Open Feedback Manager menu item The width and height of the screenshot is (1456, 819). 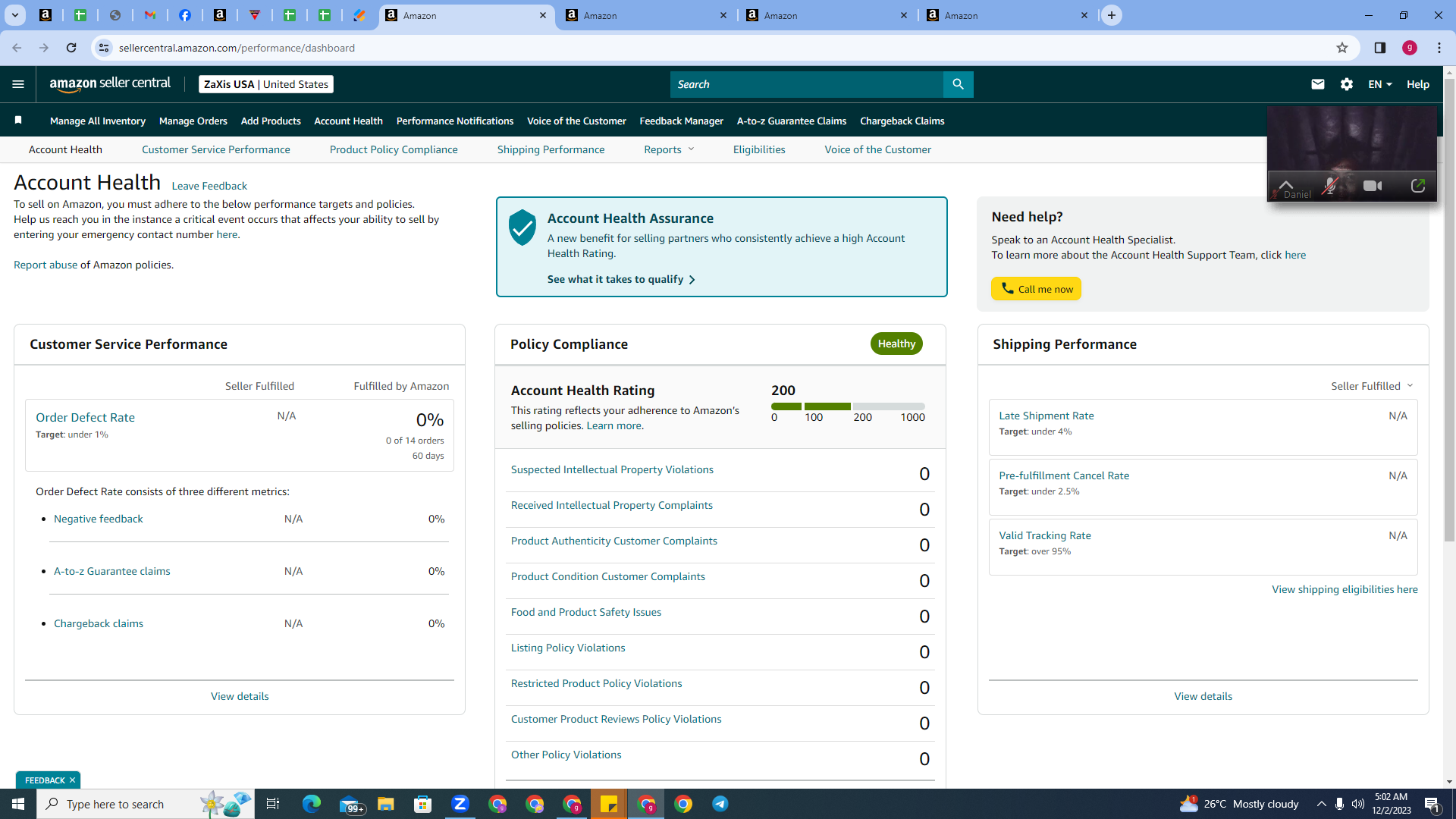tap(682, 121)
